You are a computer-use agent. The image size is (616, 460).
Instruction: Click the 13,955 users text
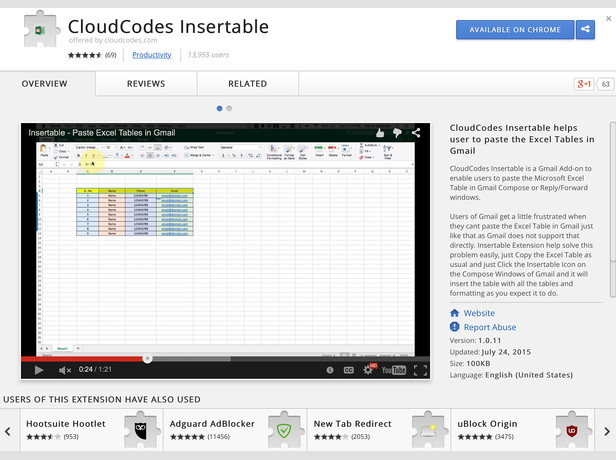[208, 55]
